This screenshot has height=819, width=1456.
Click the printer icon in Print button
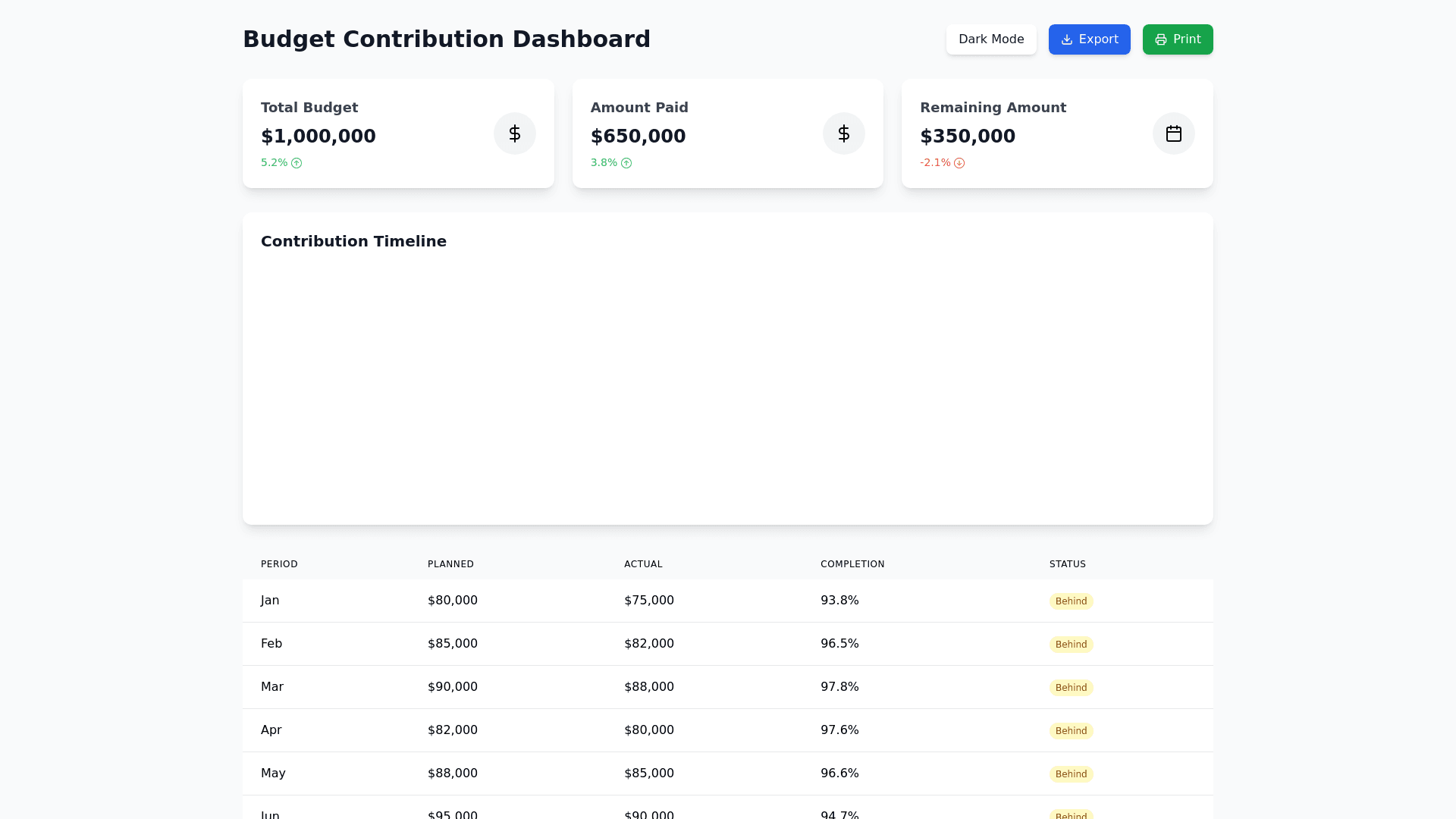tap(1160, 39)
